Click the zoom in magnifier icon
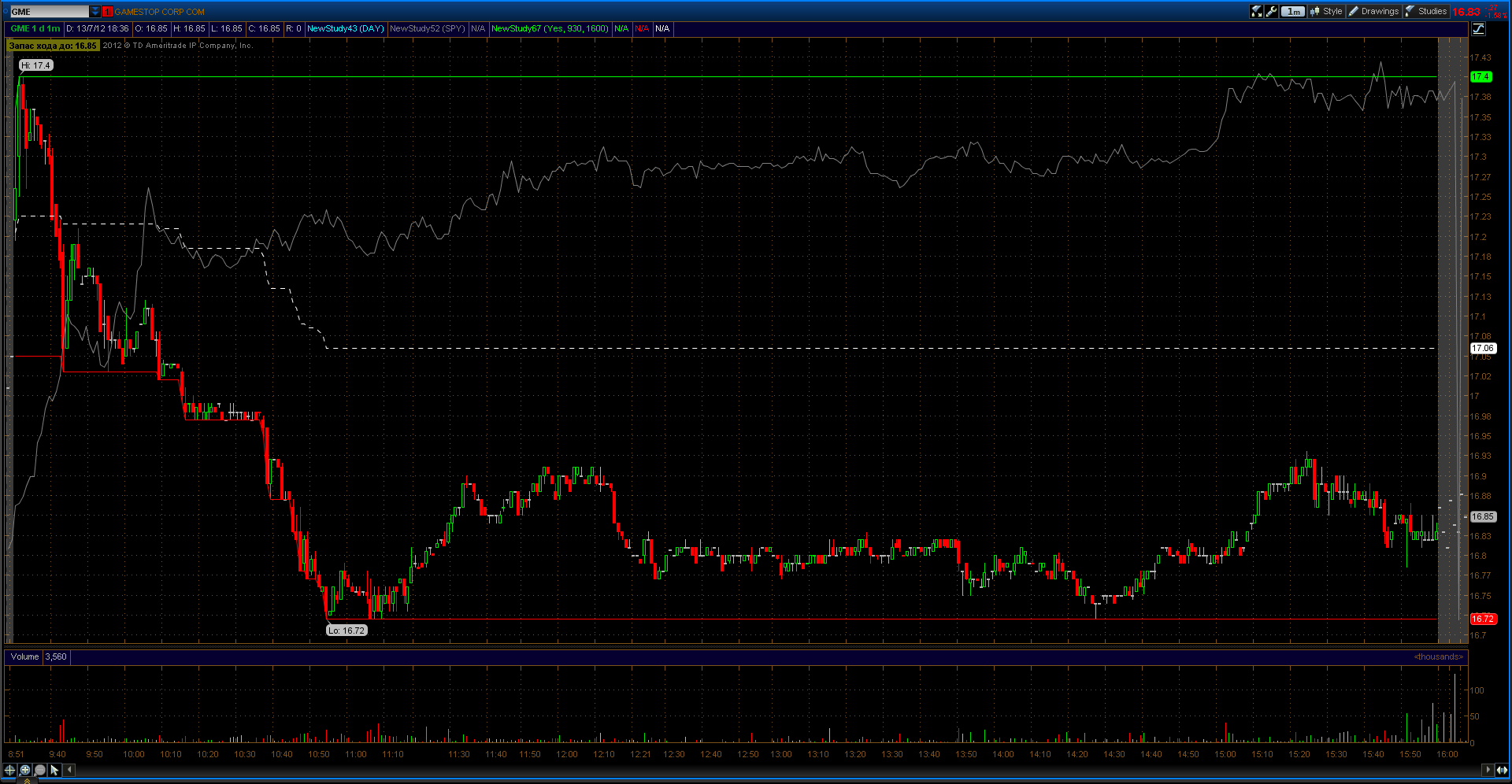The image size is (1512, 784). point(25,770)
